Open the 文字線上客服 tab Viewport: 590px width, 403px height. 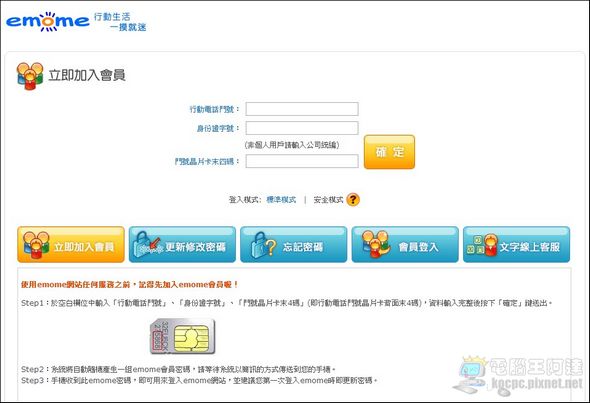516,245
